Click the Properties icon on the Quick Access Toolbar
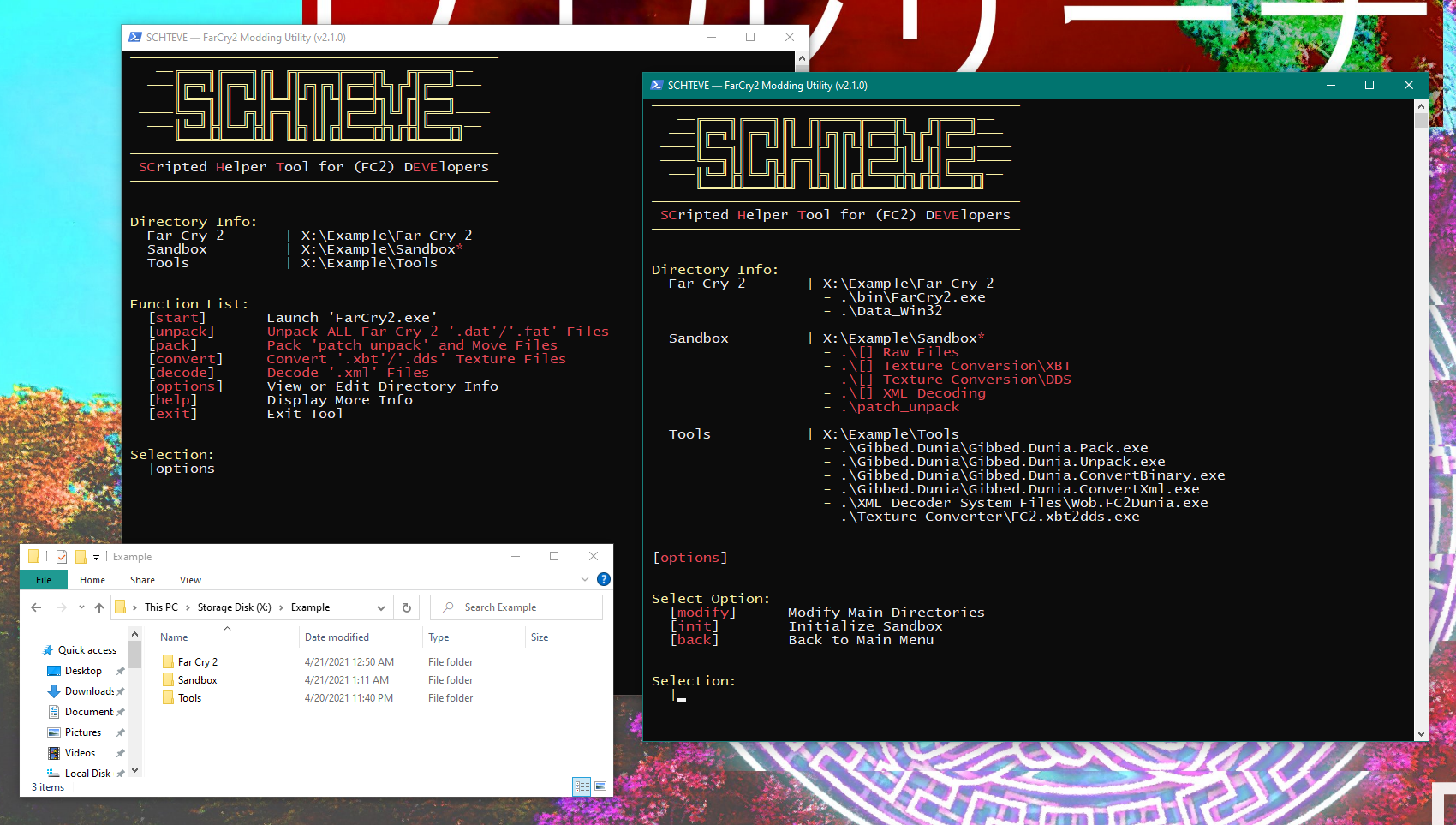This screenshot has height=825, width=1456. pyautogui.click(x=61, y=557)
